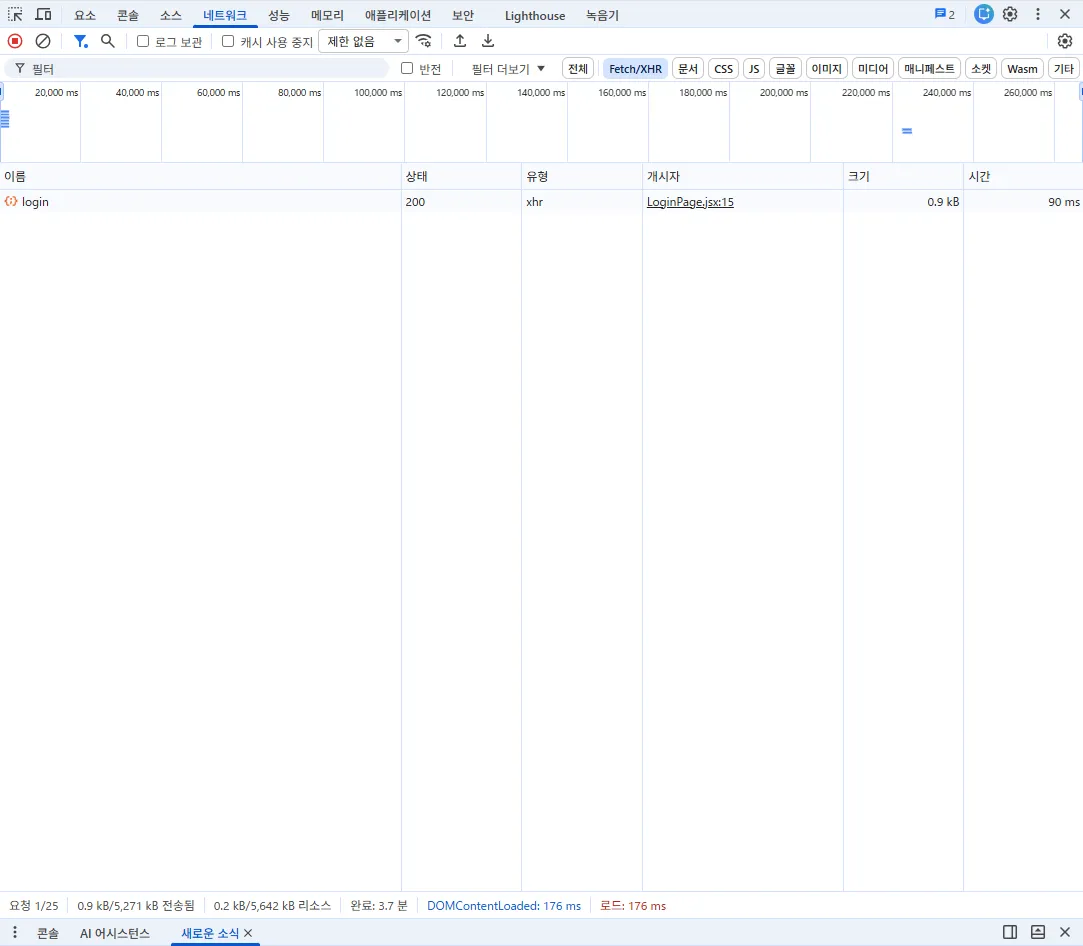Expand the 필터 더보기 dropdown
1083x946 pixels.
[x=508, y=69]
